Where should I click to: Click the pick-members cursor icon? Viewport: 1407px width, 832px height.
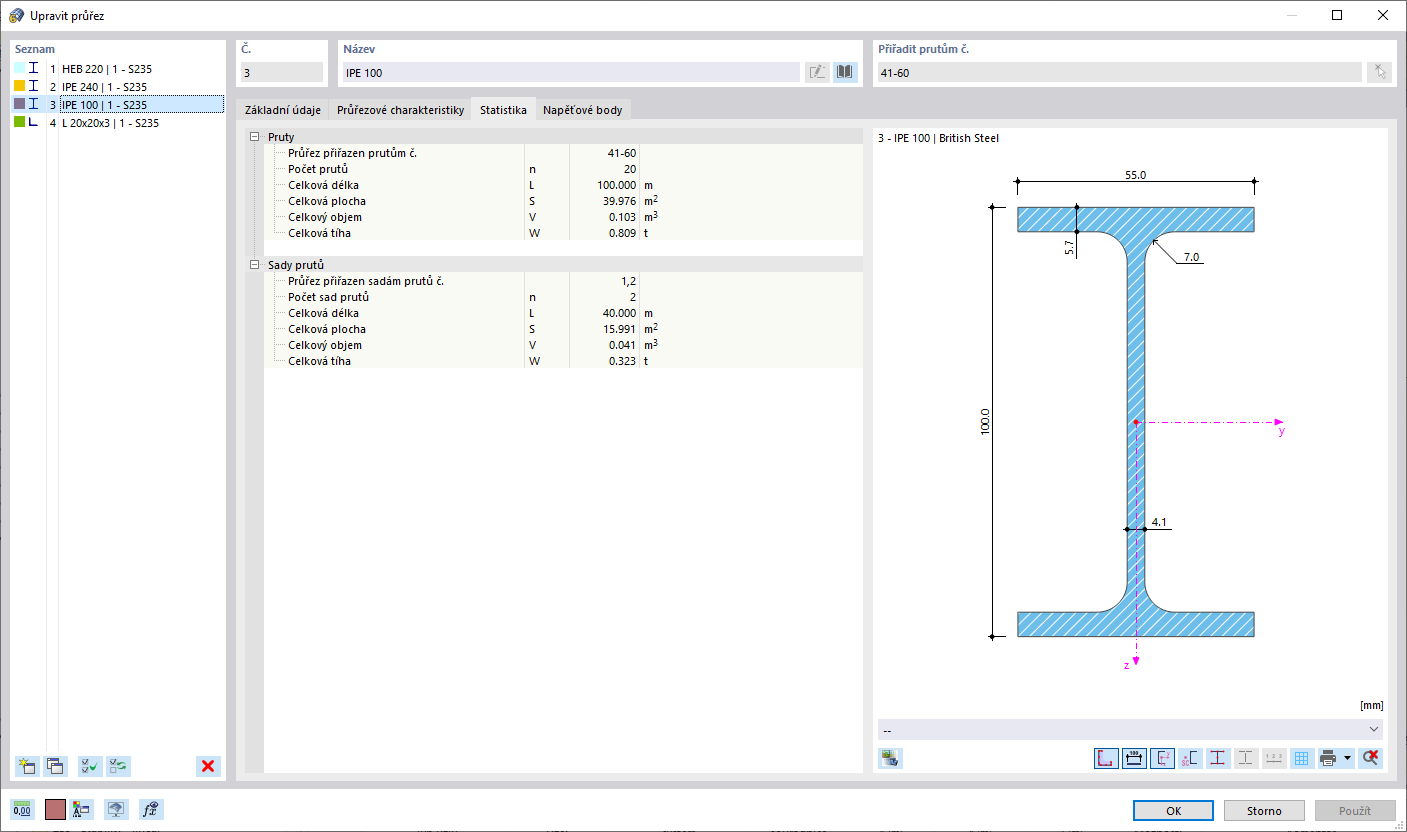tap(1379, 72)
